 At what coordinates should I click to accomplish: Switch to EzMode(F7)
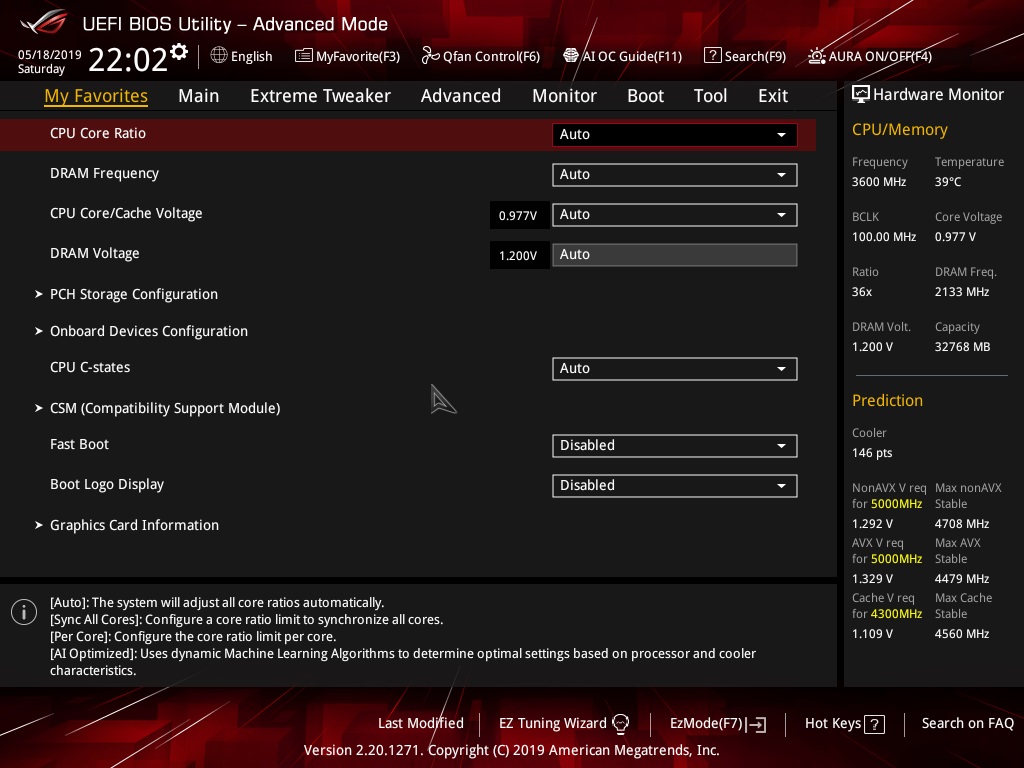point(718,724)
